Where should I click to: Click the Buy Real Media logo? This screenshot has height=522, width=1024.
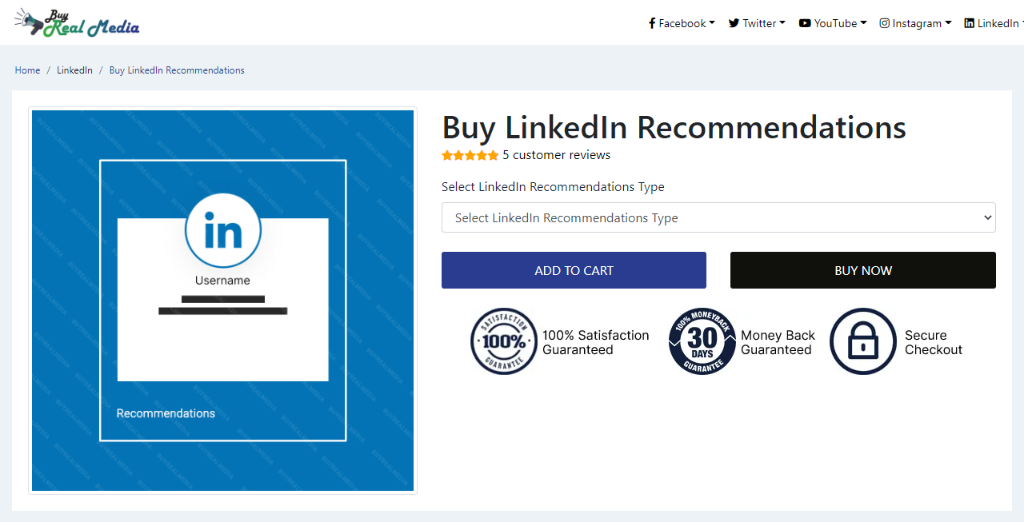[77, 23]
